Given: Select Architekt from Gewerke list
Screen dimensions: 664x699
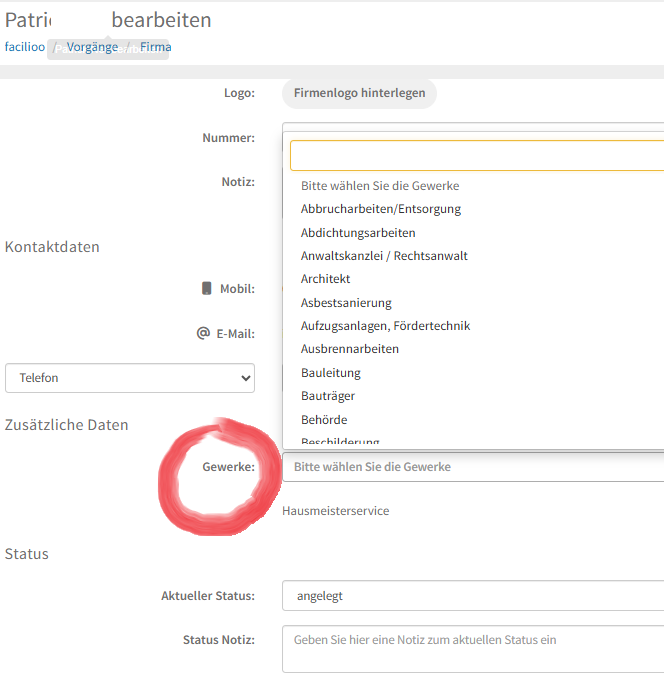Looking at the screenshot, I should coord(325,279).
